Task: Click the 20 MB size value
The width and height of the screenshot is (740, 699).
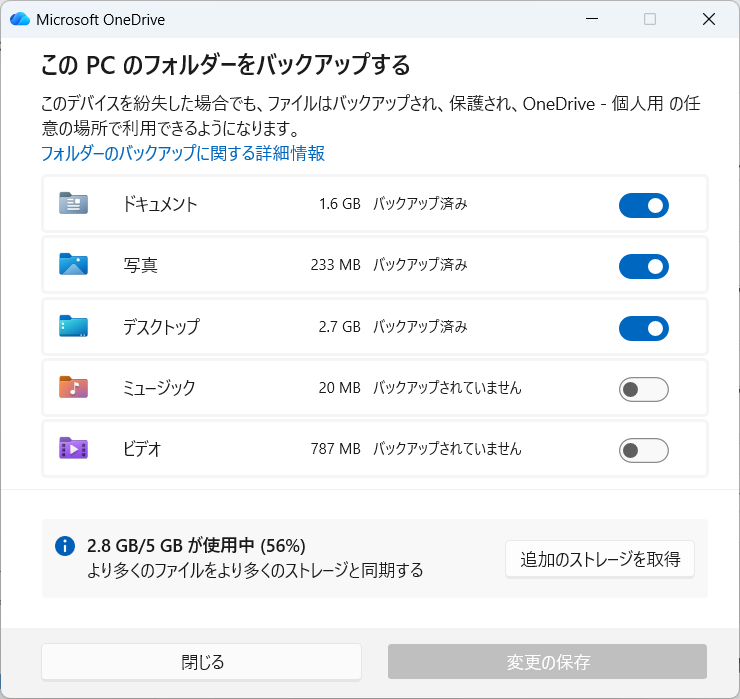Action: 339,387
